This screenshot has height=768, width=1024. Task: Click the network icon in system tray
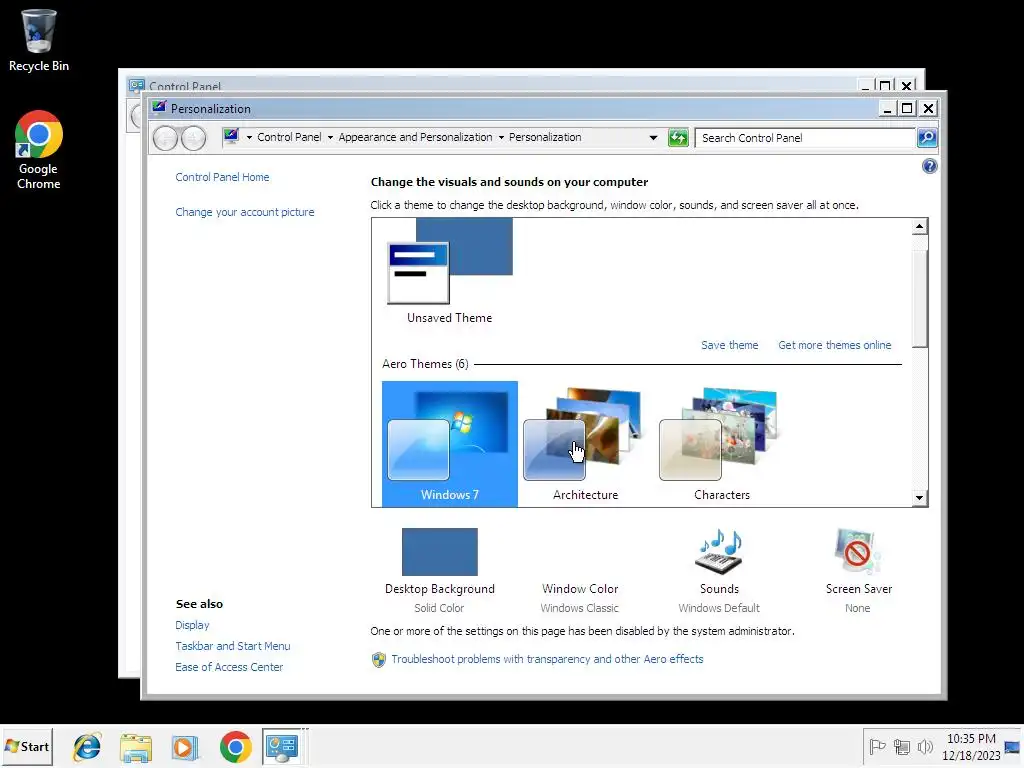coord(902,746)
